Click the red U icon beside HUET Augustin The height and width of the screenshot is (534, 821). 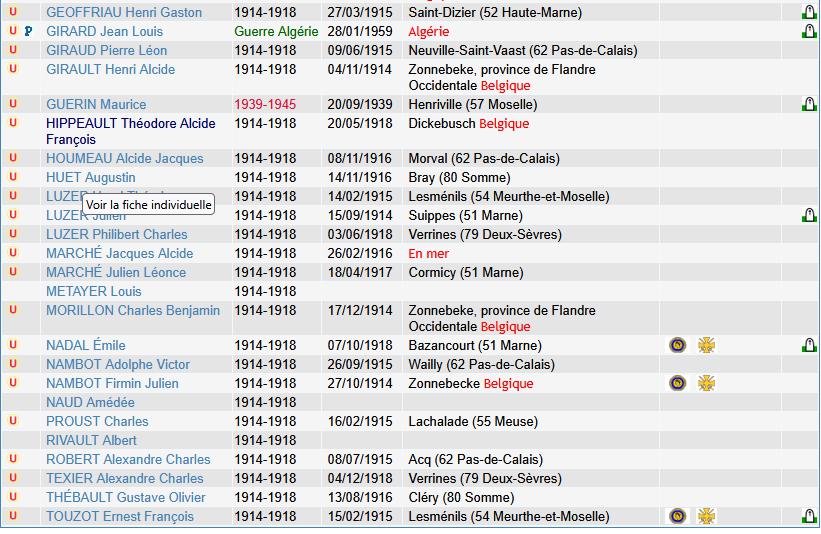[x=13, y=177]
